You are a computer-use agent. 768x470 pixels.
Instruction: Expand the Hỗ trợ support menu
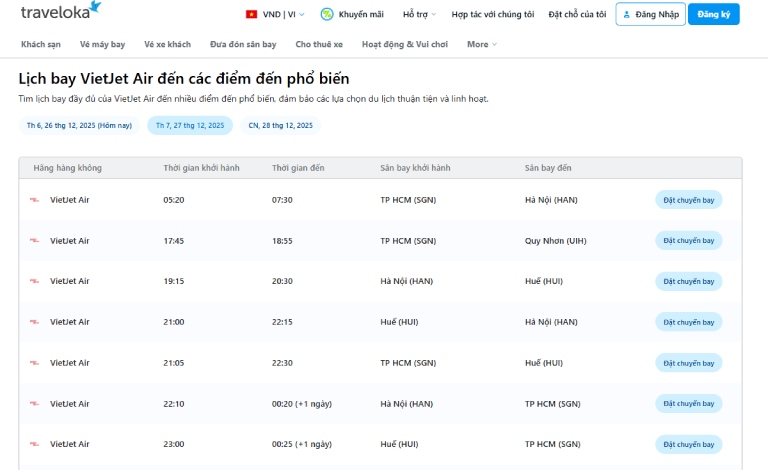tap(419, 15)
